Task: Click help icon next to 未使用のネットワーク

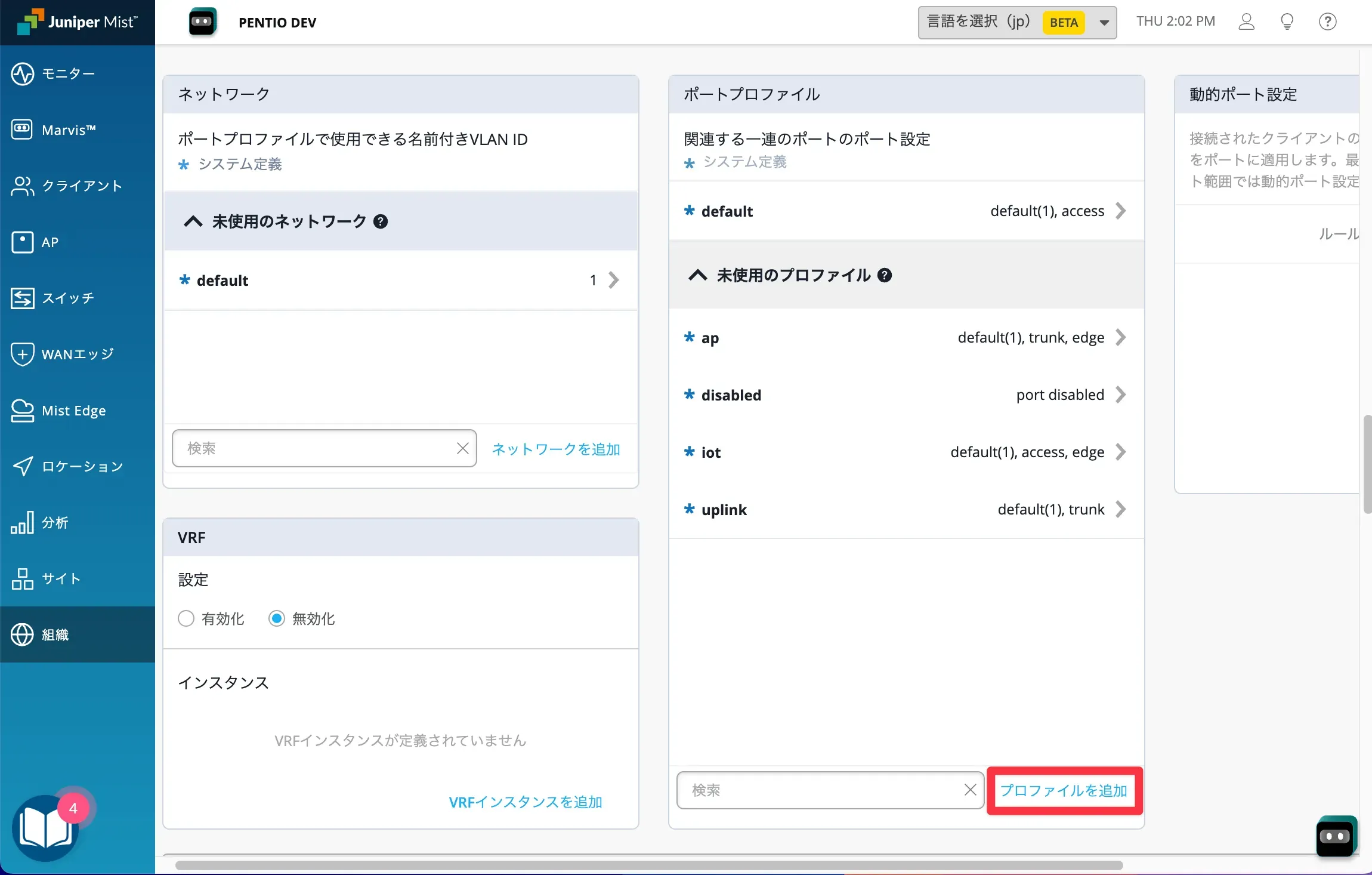Action: (381, 221)
